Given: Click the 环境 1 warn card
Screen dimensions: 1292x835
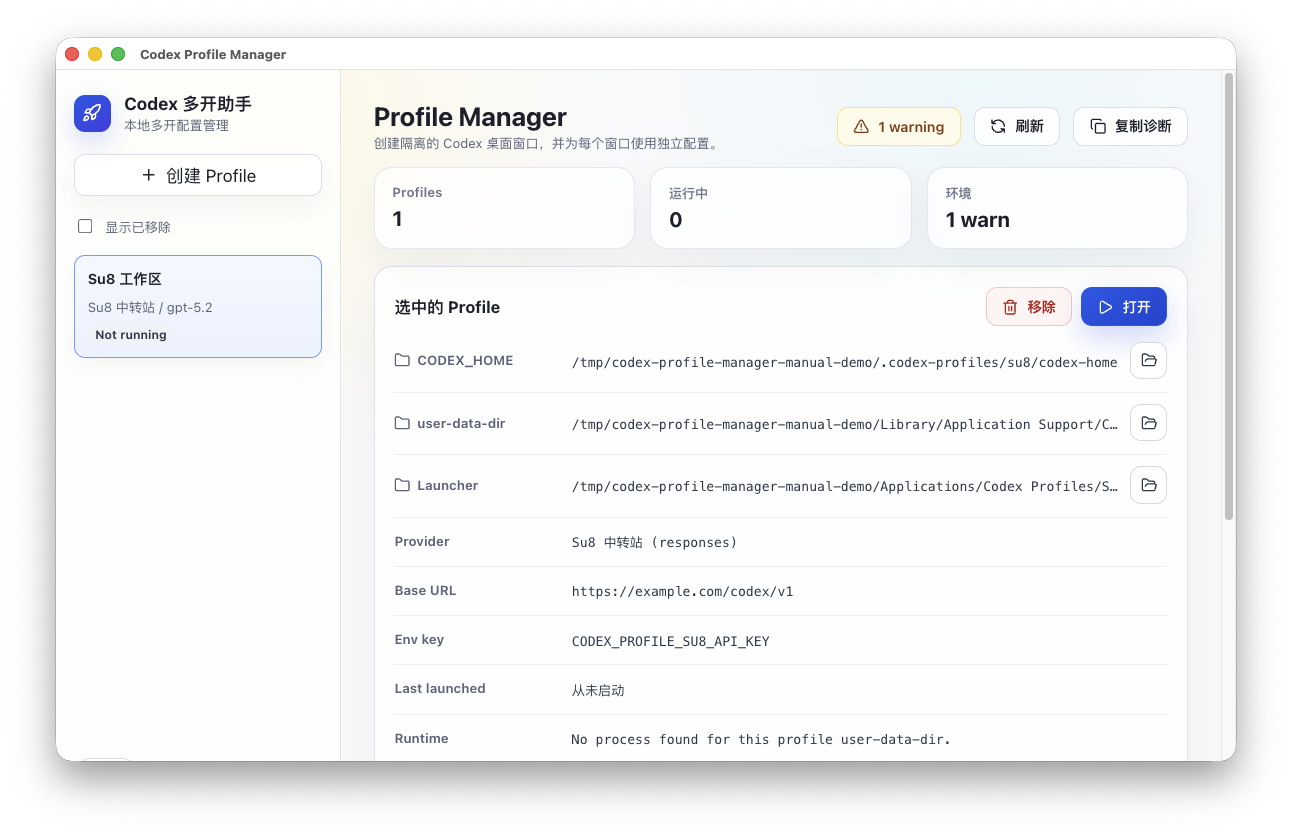Looking at the screenshot, I should point(1057,208).
